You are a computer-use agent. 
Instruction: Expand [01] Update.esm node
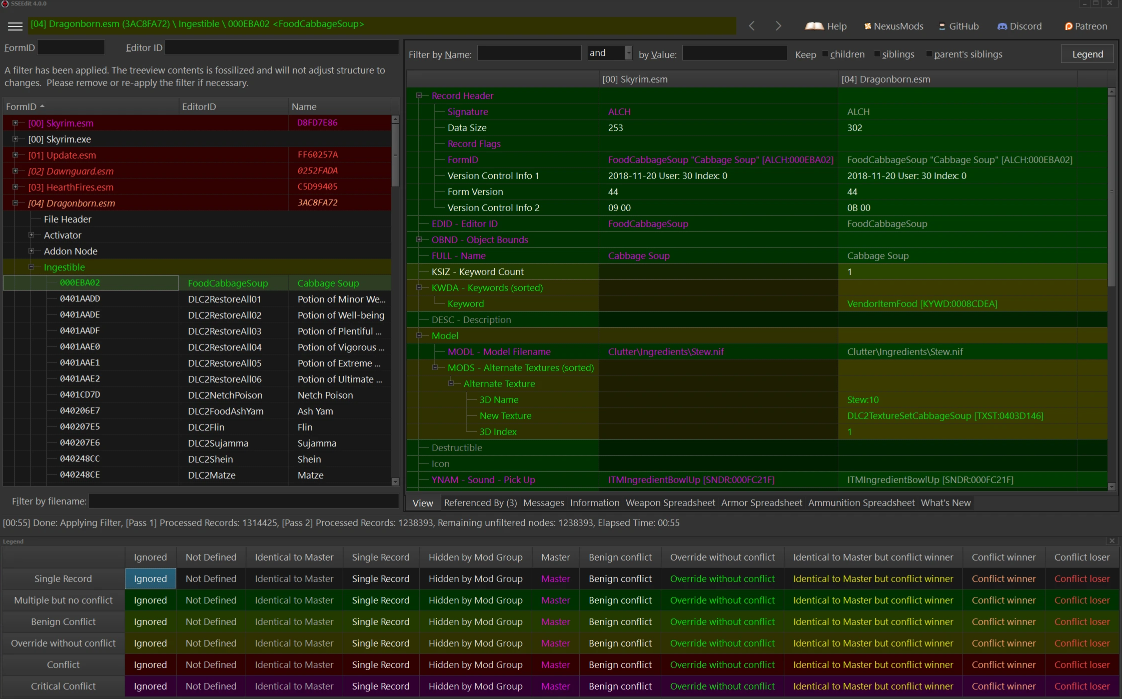click(x=15, y=155)
